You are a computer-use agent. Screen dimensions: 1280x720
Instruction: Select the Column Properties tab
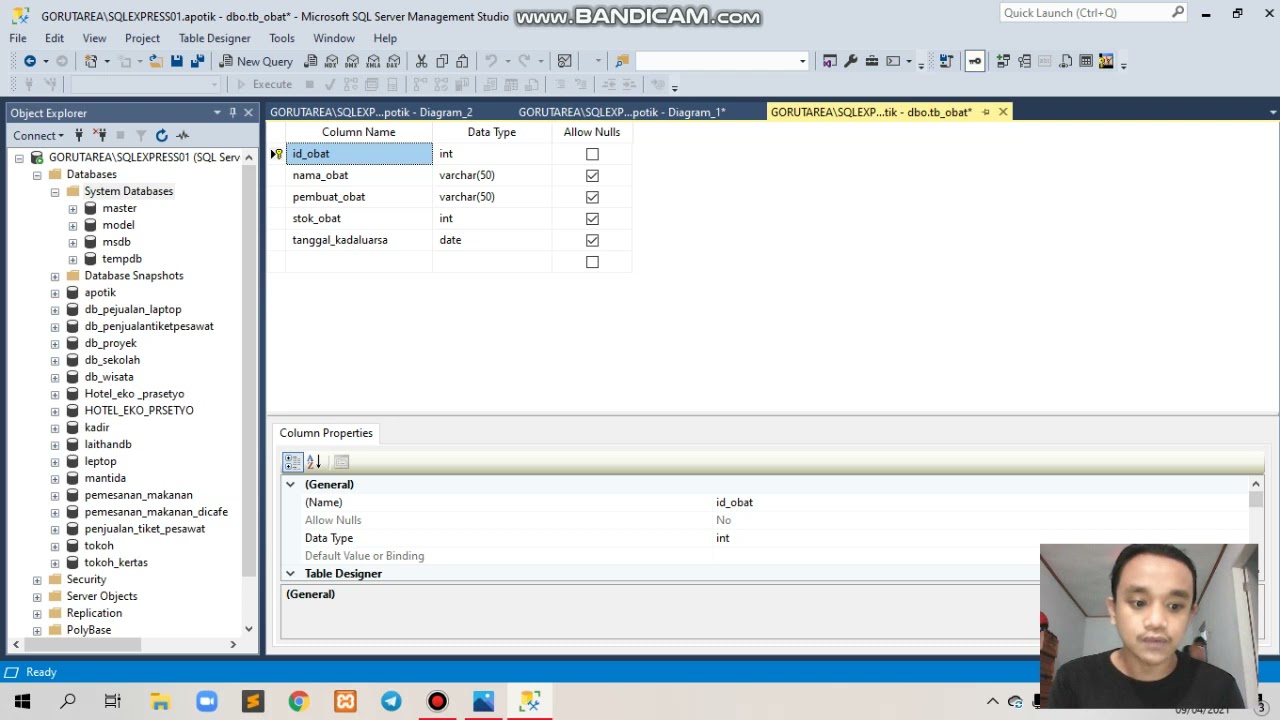(x=326, y=433)
